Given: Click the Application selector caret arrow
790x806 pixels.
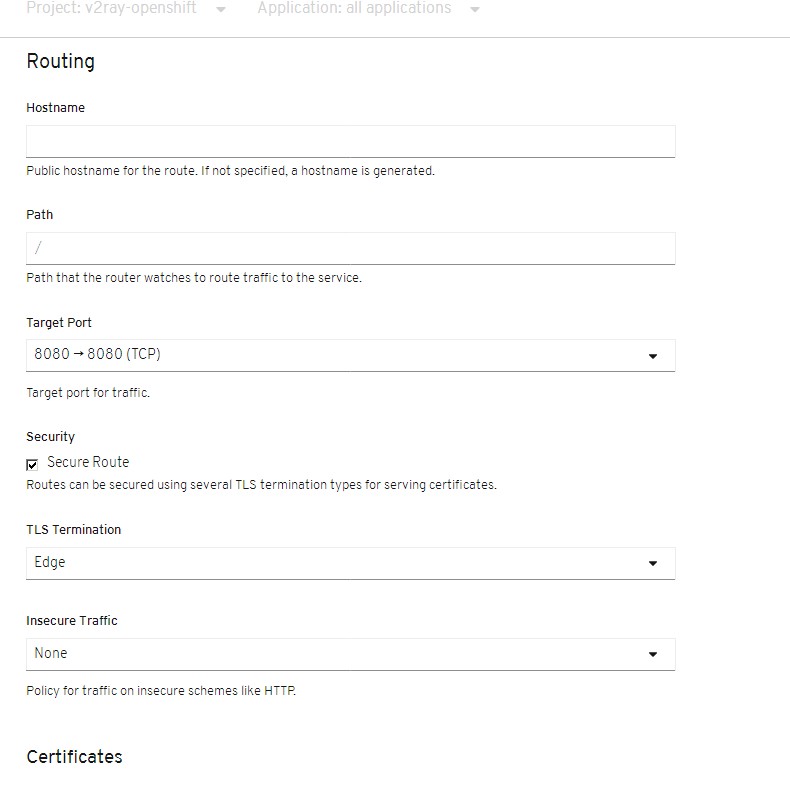Looking at the screenshot, I should coord(475,9).
